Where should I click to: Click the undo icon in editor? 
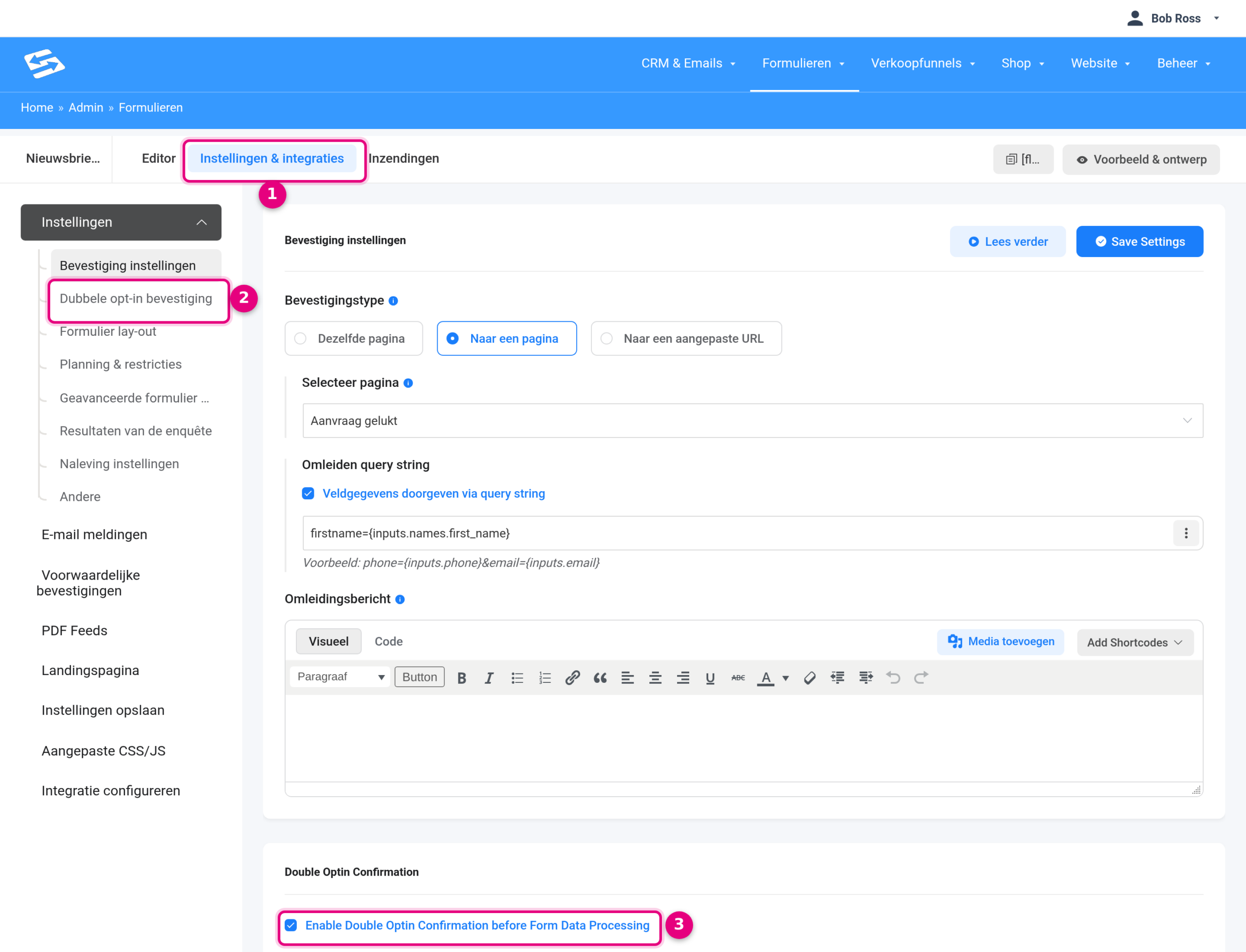[x=894, y=677]
